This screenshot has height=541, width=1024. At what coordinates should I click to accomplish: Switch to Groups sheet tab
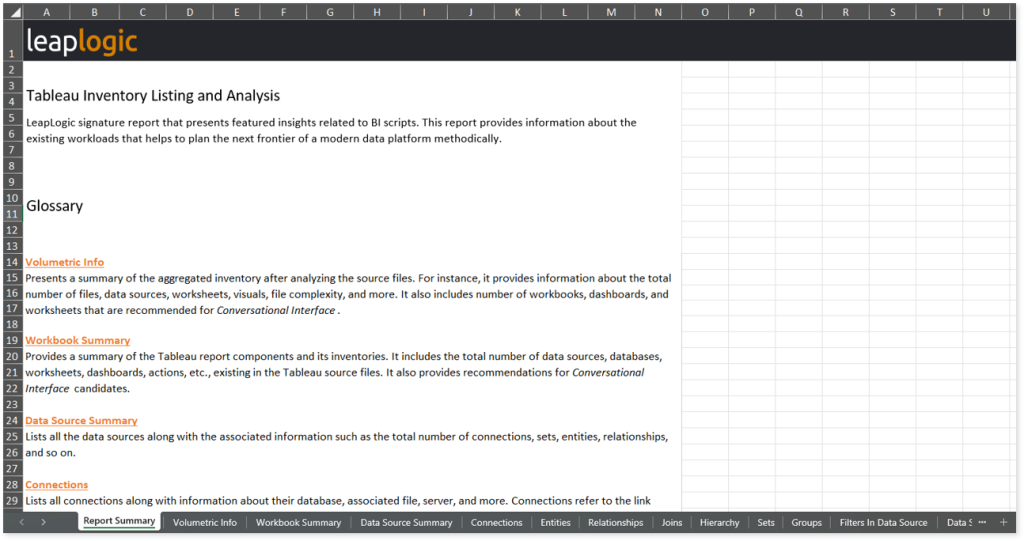[806, 523]
